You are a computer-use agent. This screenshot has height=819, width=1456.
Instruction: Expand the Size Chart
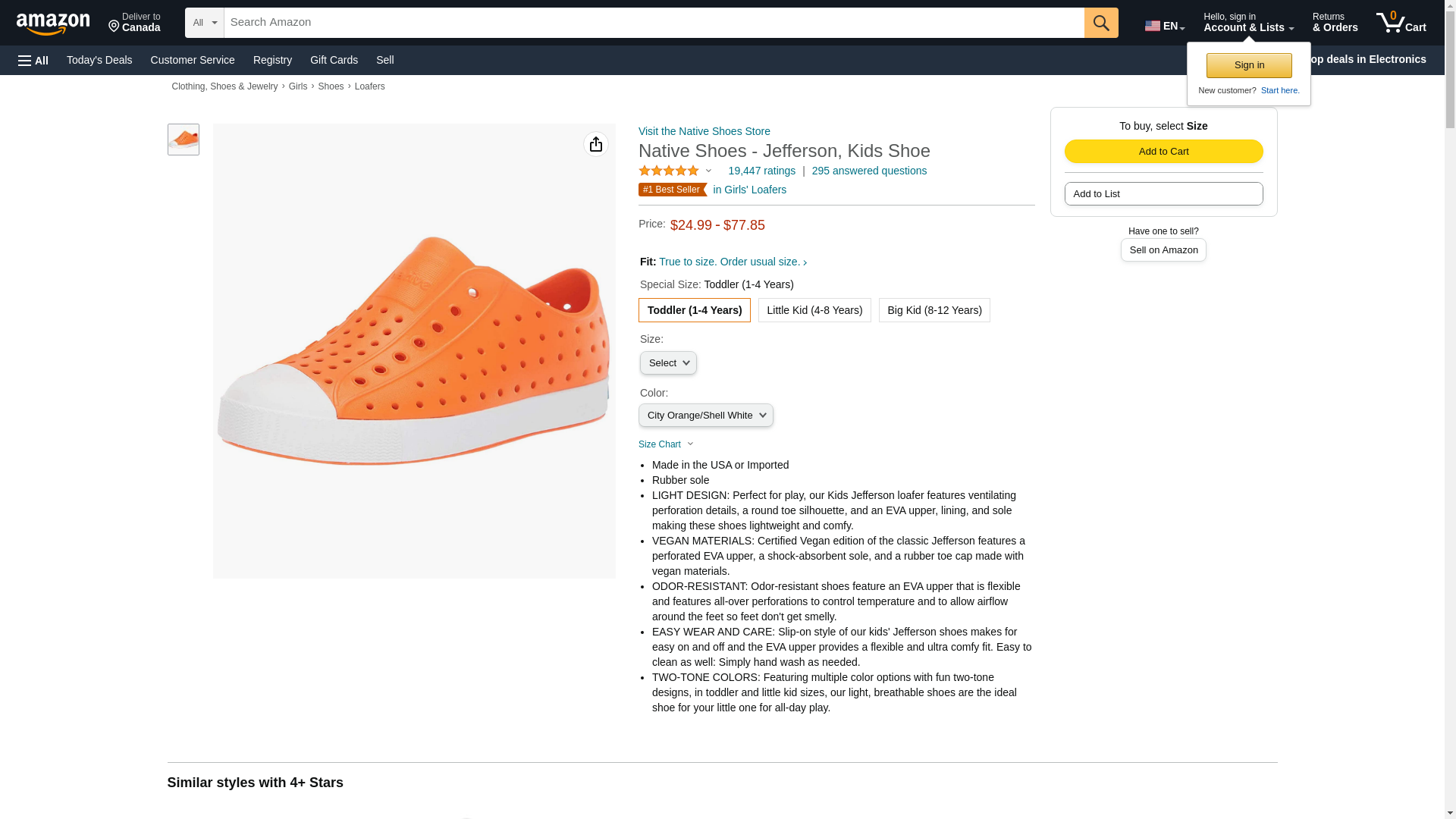[665, 444]
